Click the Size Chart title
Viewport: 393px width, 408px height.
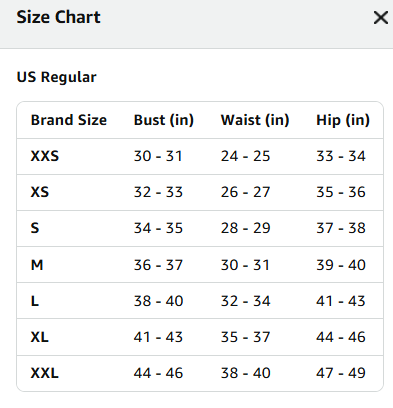[58, 17]
